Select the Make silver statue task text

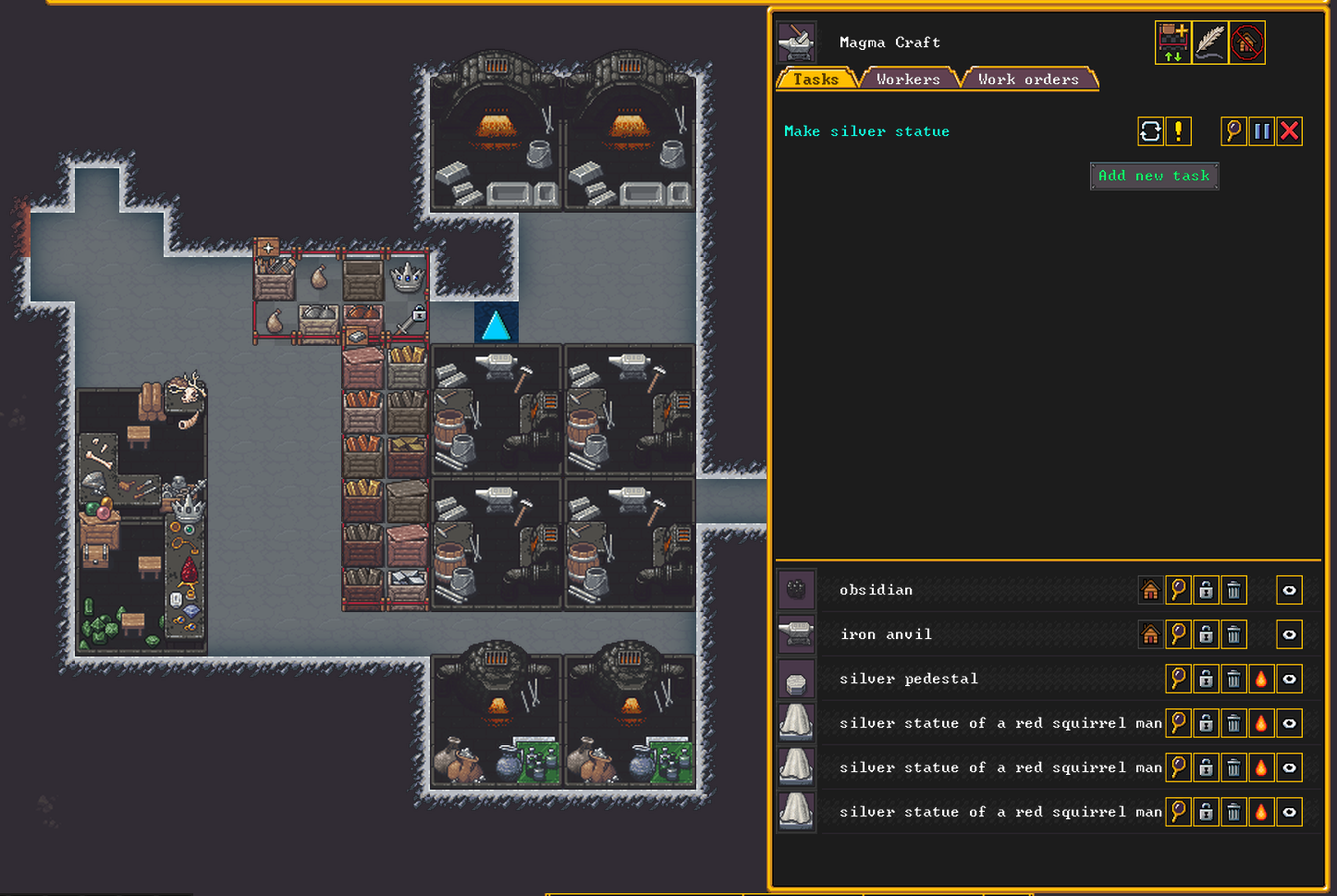point(866,131)
